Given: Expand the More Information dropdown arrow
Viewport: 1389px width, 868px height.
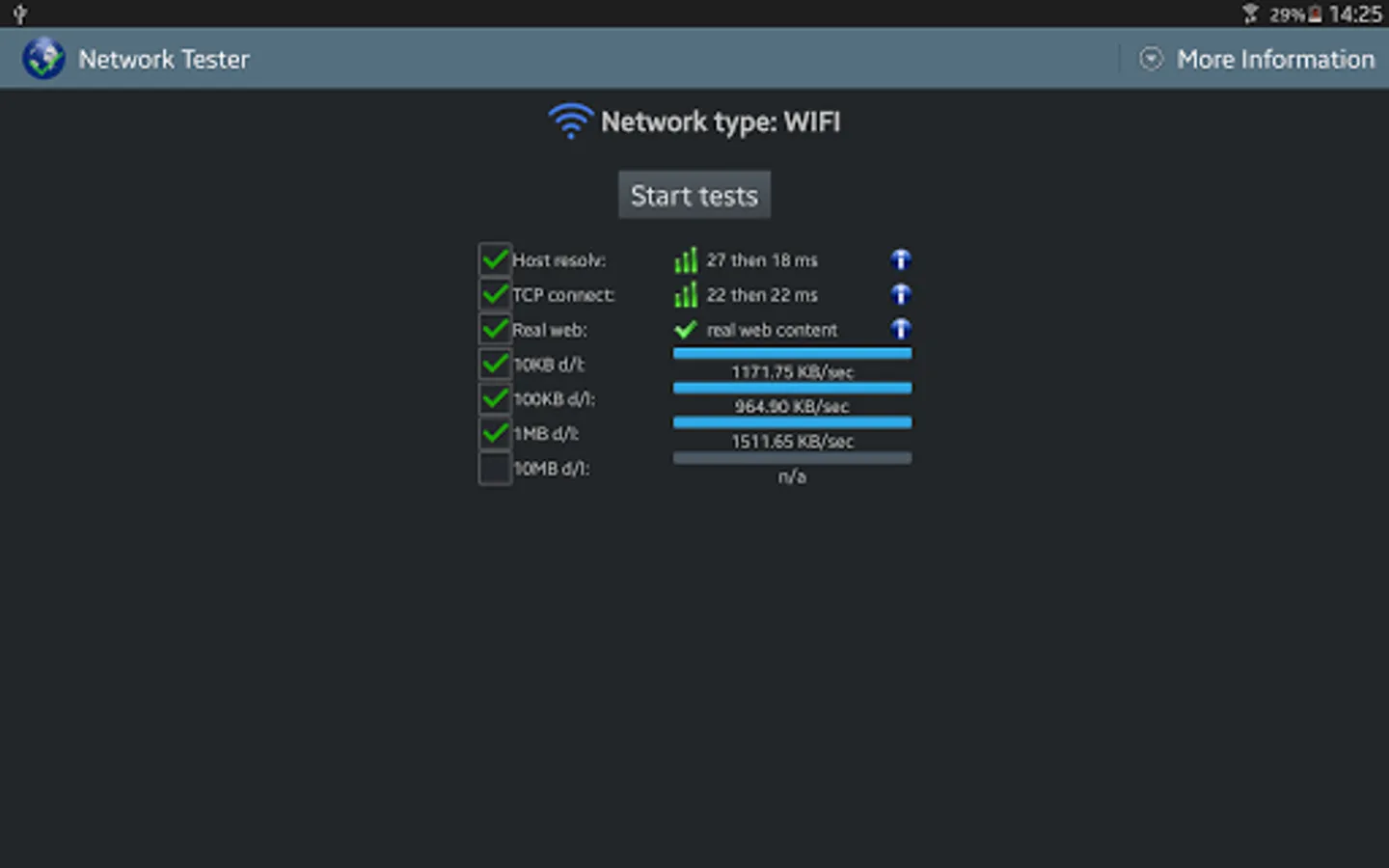Looking at the screenshot, I should click(1151, 59).
